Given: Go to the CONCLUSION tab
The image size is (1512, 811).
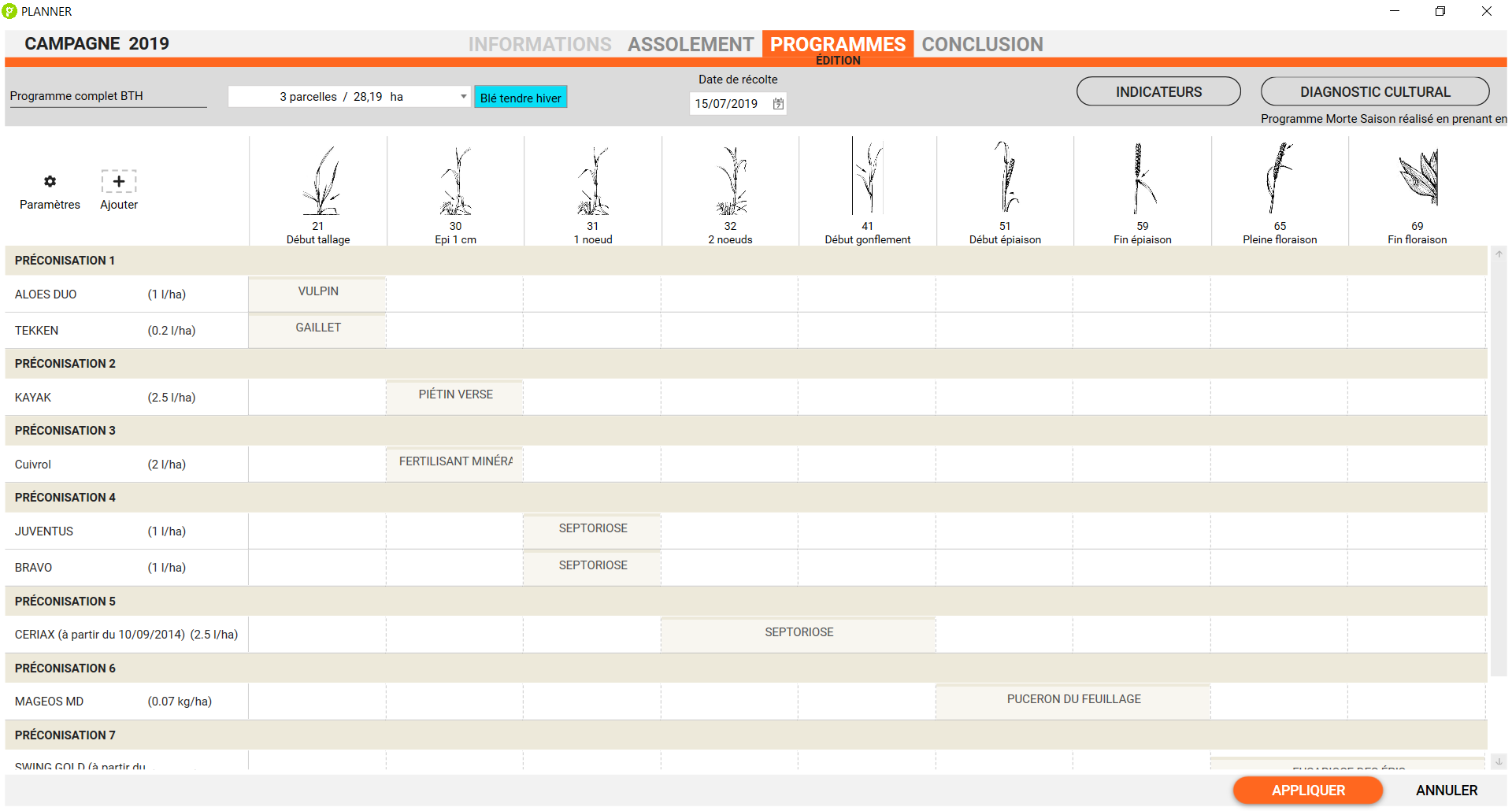Looking at the screenshot, I should tap(982, 44).
